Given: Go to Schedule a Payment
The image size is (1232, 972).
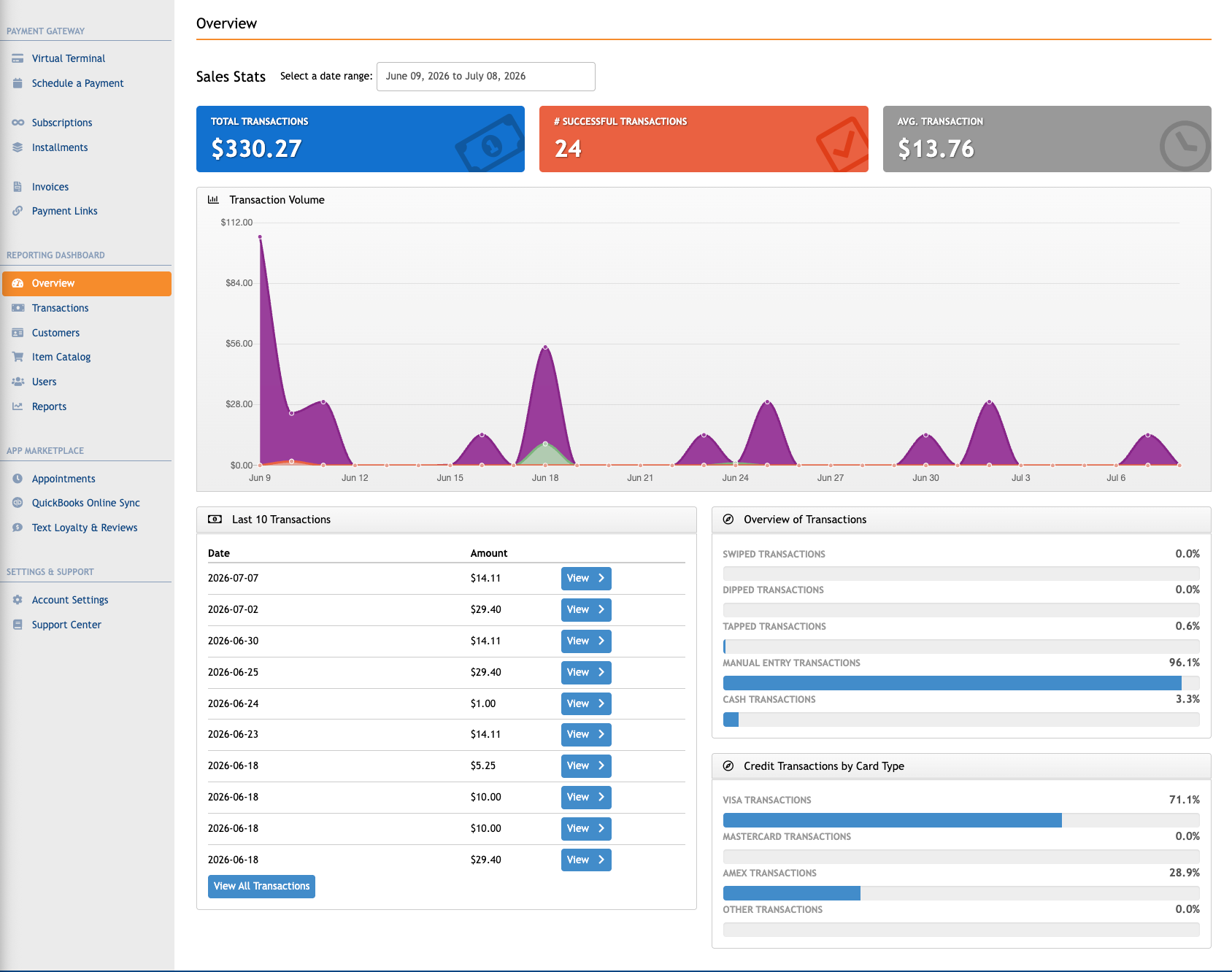Looking at the screenshot, I should pyautogui.click(x=77, y=83).
